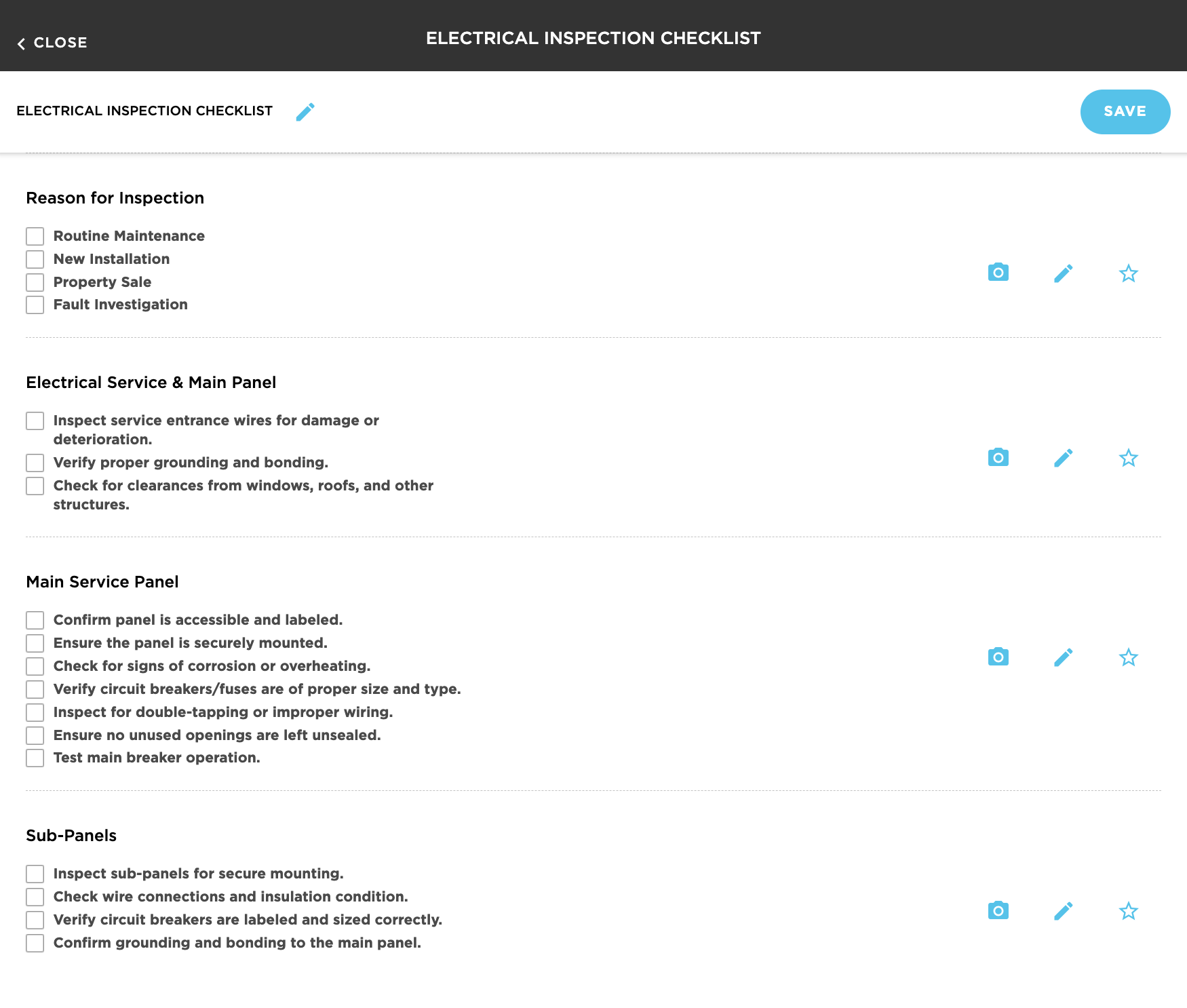
Task: Check the Routine Maintenance box
Action: click(x=35, y=236)
